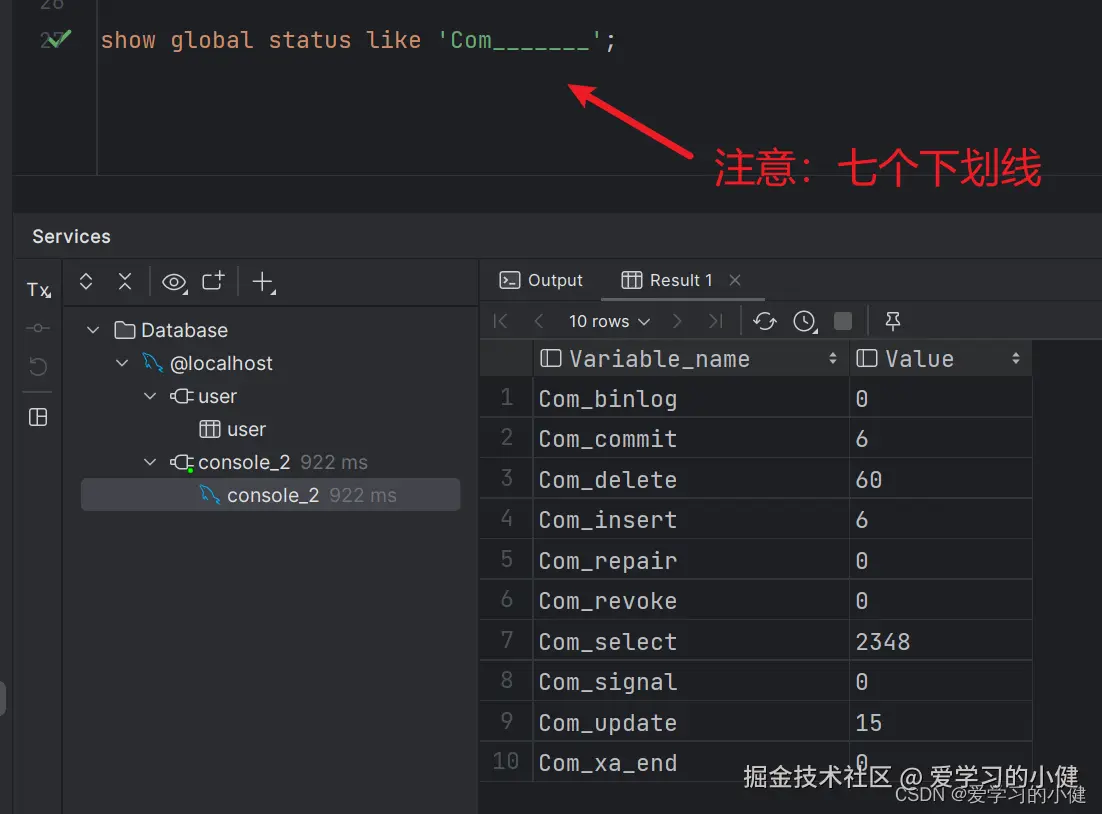1102x814 pixels.
Task: Sort by the Variable_name column arrows
Action: [833, 358]
